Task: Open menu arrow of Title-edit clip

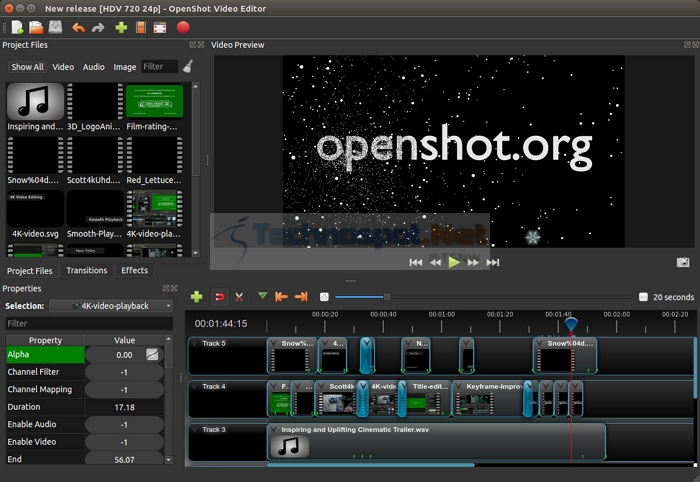Action: (x=405, y=386)
